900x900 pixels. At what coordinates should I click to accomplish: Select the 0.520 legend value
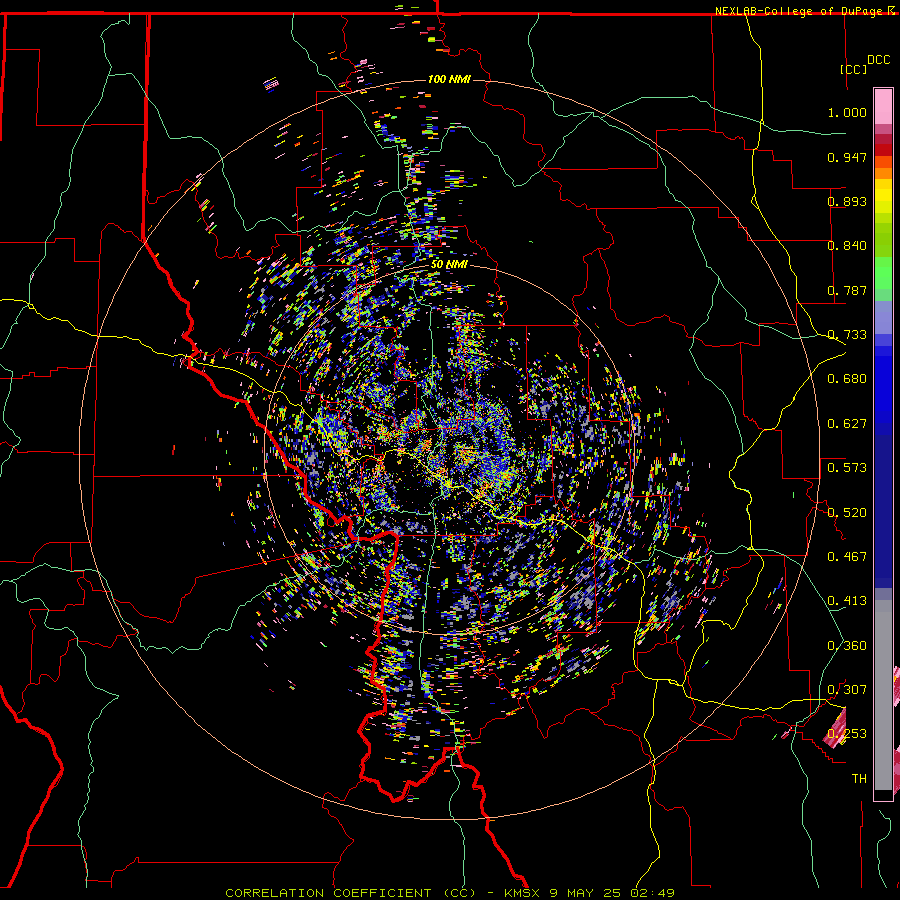[847, 513]
